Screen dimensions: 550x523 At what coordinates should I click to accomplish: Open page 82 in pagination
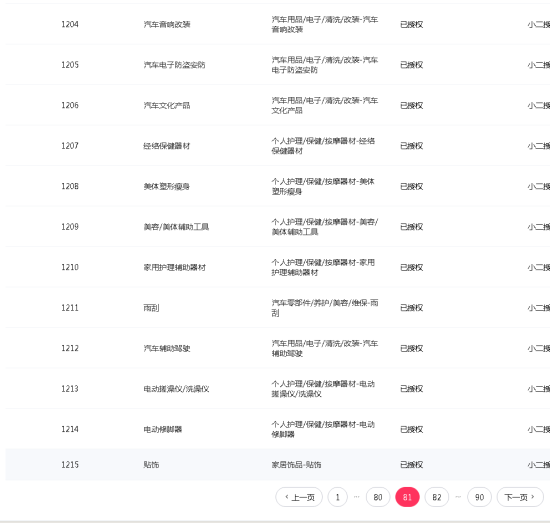pyautogui.click(x=437, y=497)
